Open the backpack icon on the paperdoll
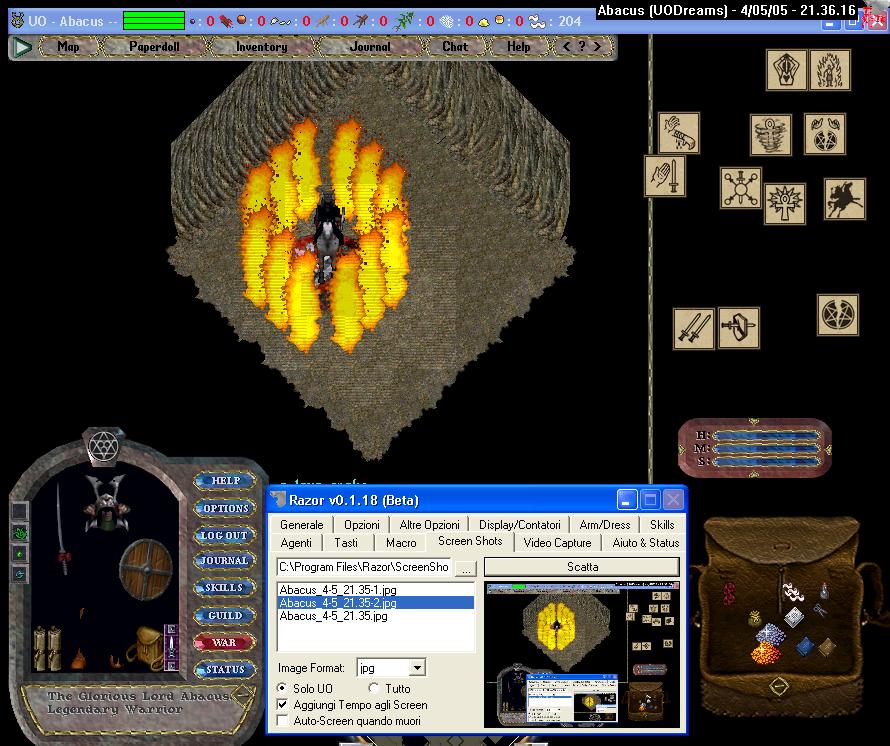Viewport: 890px width, 746px height. 145,647
